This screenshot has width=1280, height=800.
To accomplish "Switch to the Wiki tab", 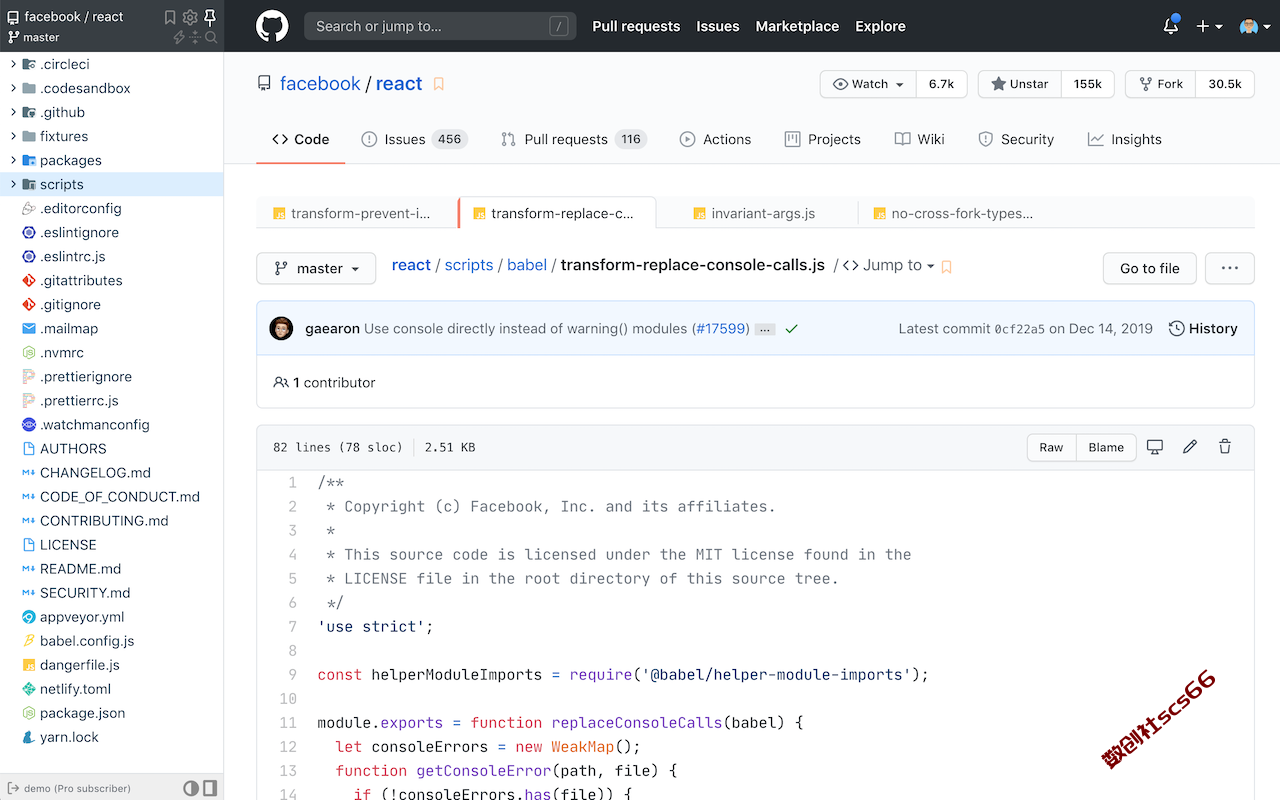I will click(x=919, y=139).
